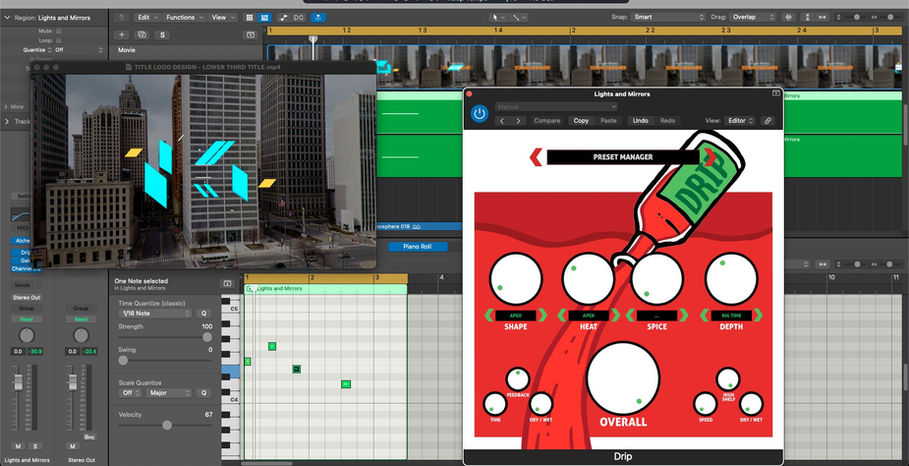Click Copy in the plugin header
This screenshot has width=909, height=466.
581,121
